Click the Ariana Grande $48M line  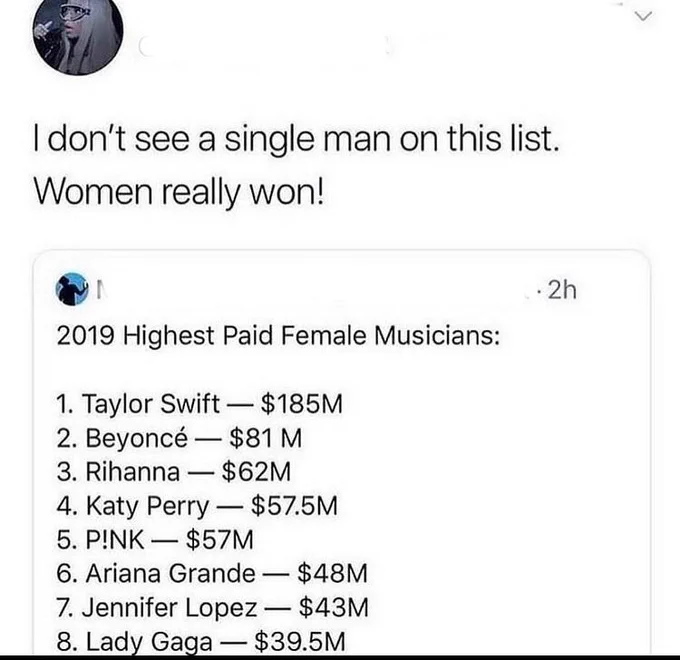[212, 573]
